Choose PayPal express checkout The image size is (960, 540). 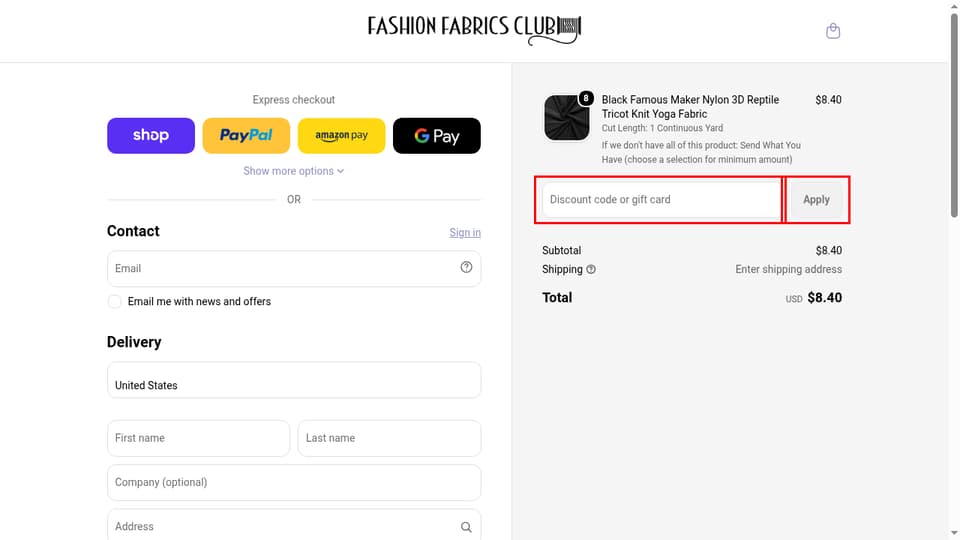click(x=246, y=135)
